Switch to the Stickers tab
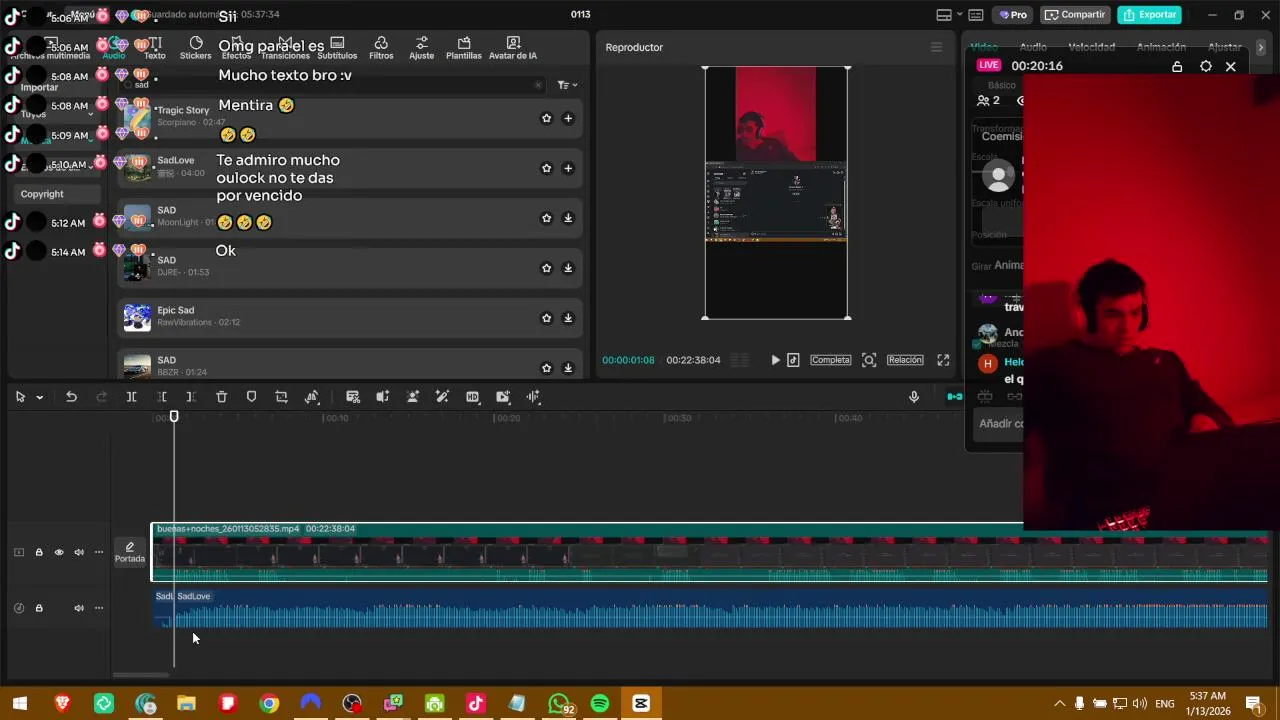The width and height of the screenshot is (1280, 720). (196, 48)
